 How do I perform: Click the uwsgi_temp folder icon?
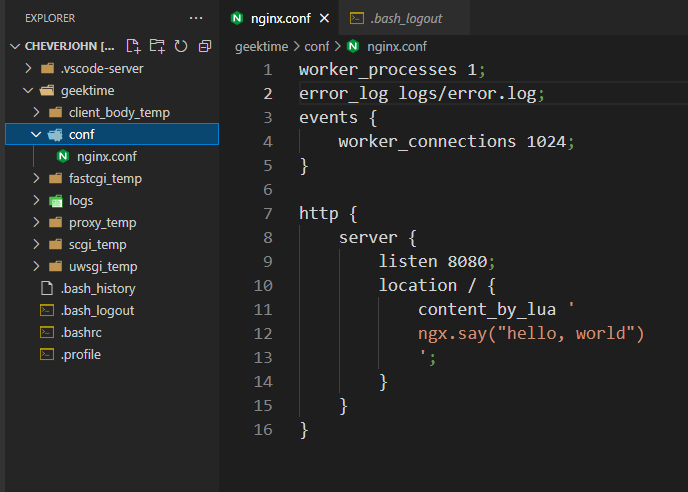pos(55,266)
